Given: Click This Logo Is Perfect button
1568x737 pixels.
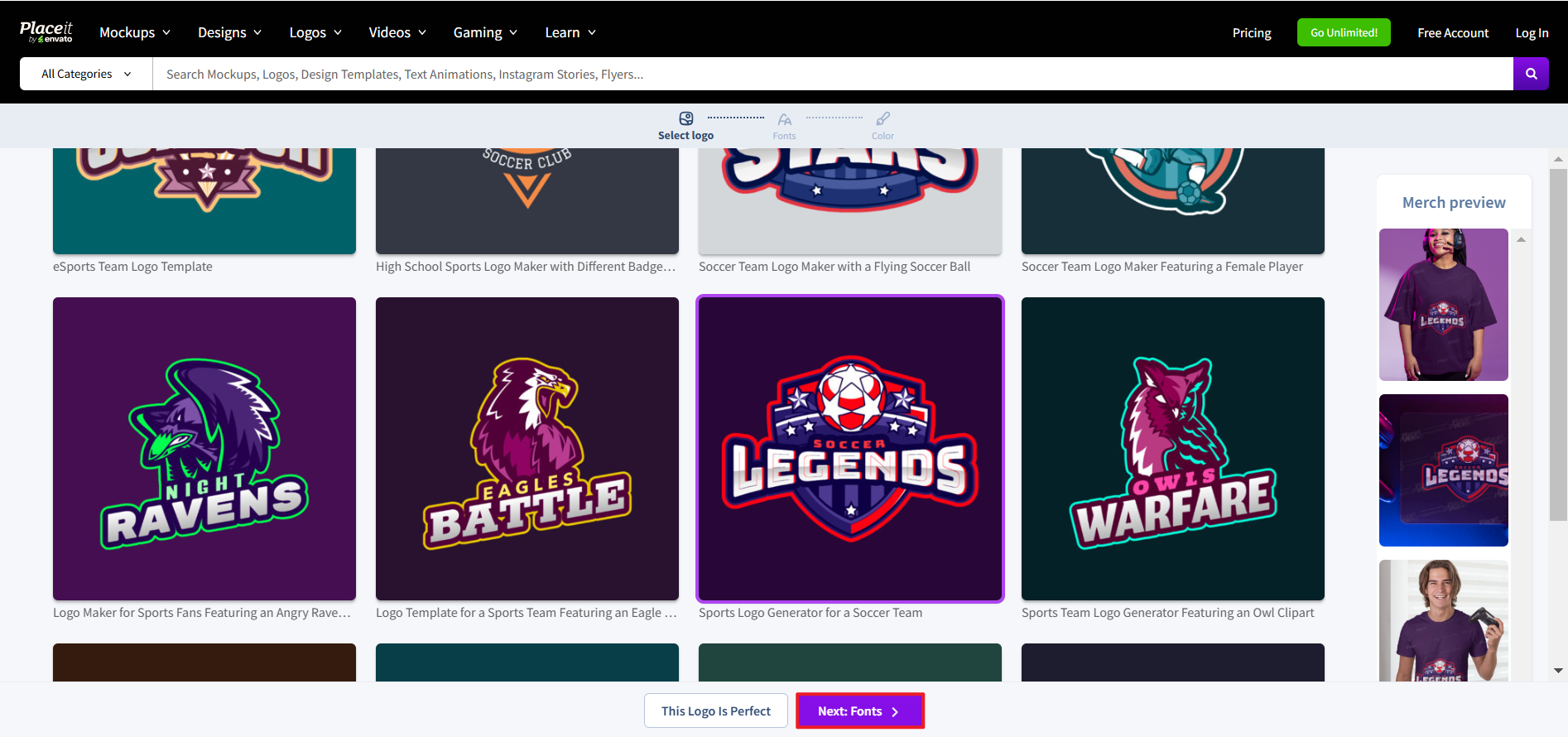Looking at the screenshot, I should 715,711.
